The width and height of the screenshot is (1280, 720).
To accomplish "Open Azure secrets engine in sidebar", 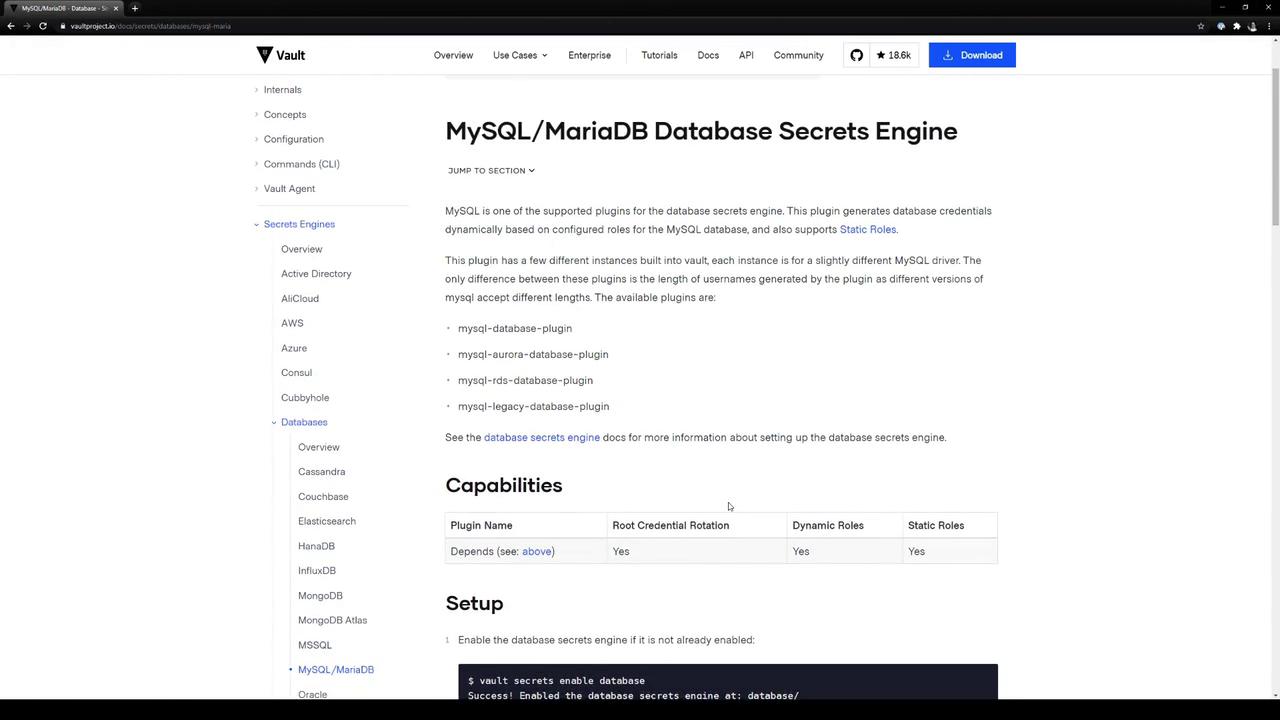I will point(294,348).
